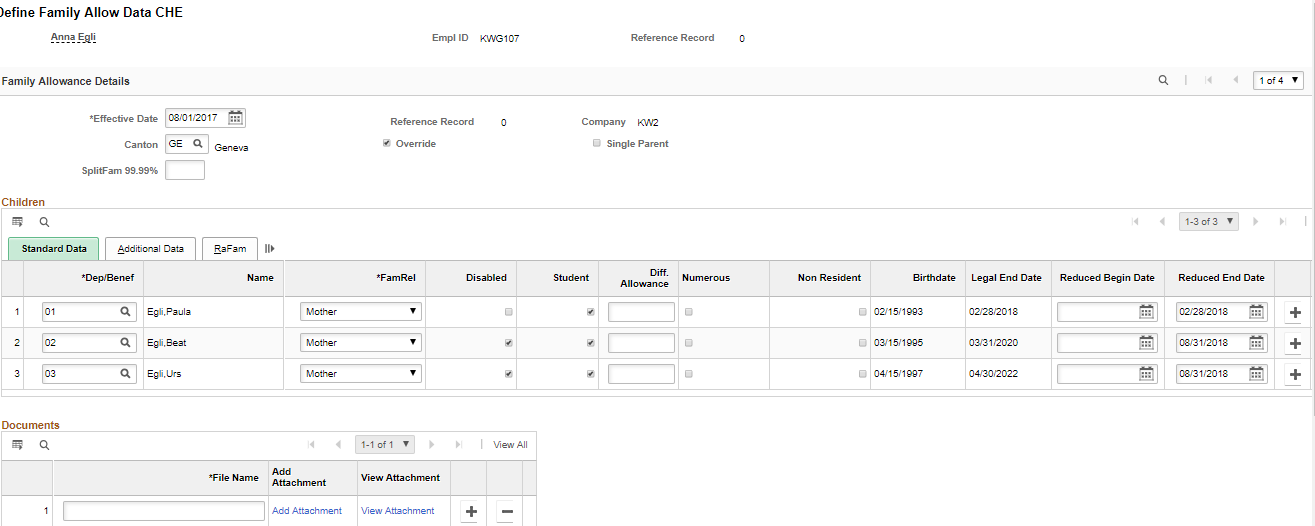
Task: Go to next row in Children grid
Action: pos(1256,221)
